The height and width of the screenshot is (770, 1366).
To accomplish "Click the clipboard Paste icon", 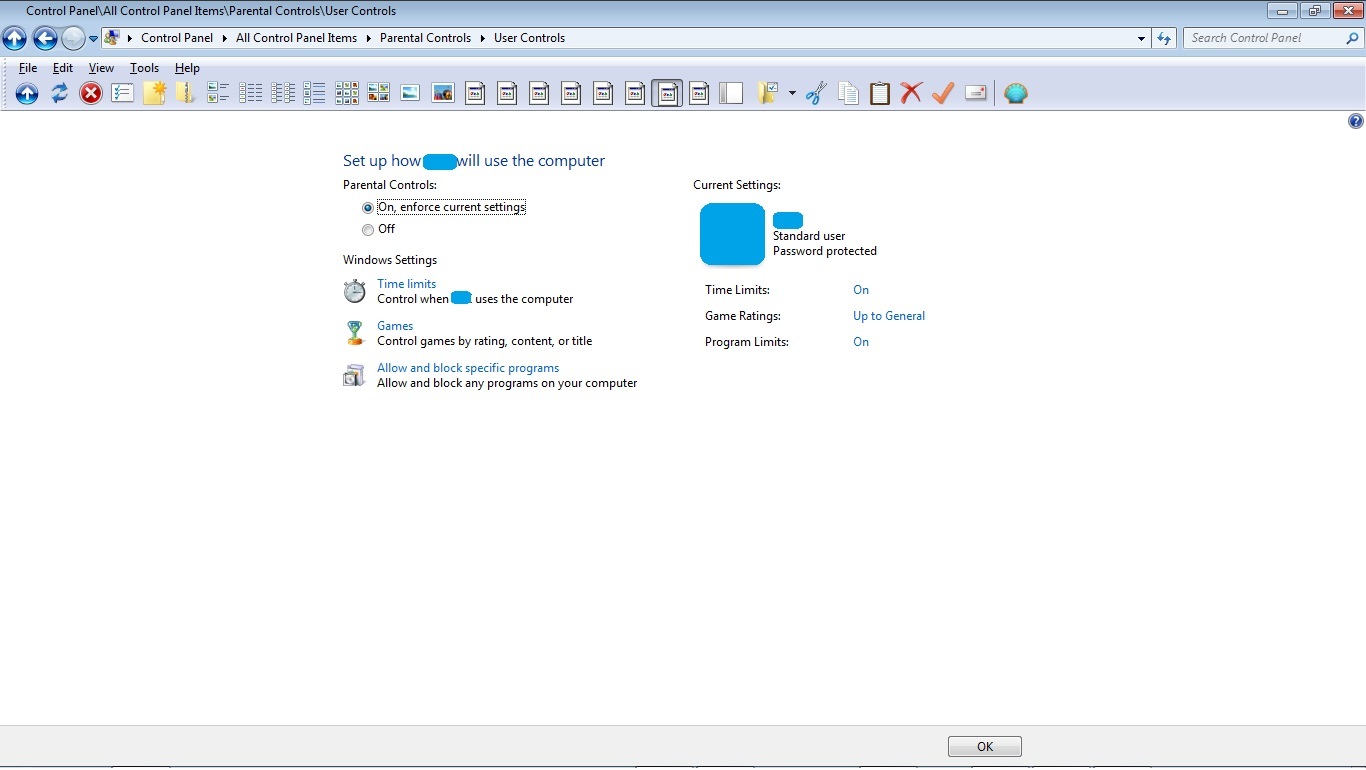I will point(880,93).
